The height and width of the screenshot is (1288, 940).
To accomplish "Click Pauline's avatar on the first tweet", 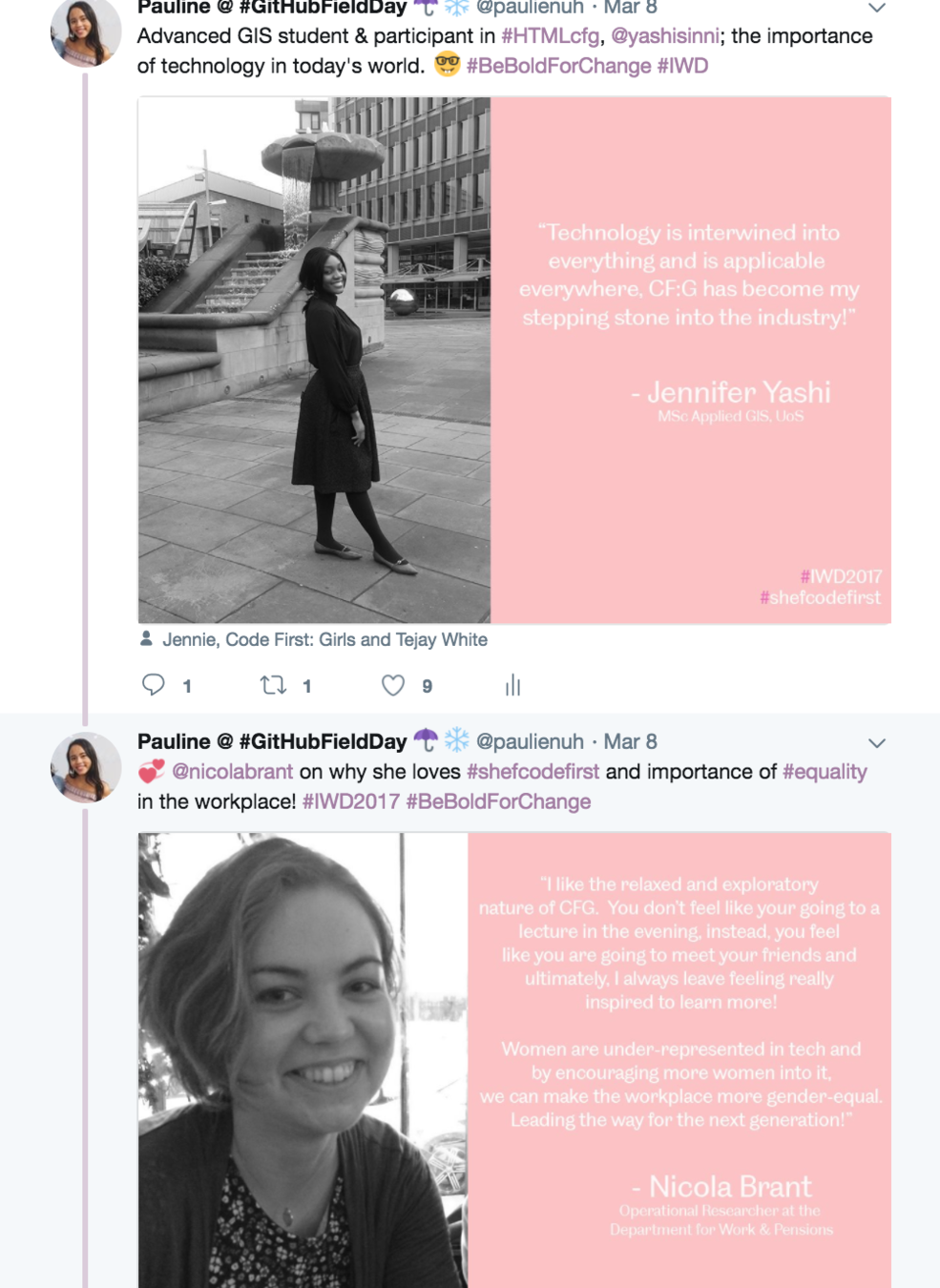I will coord(86,31).
